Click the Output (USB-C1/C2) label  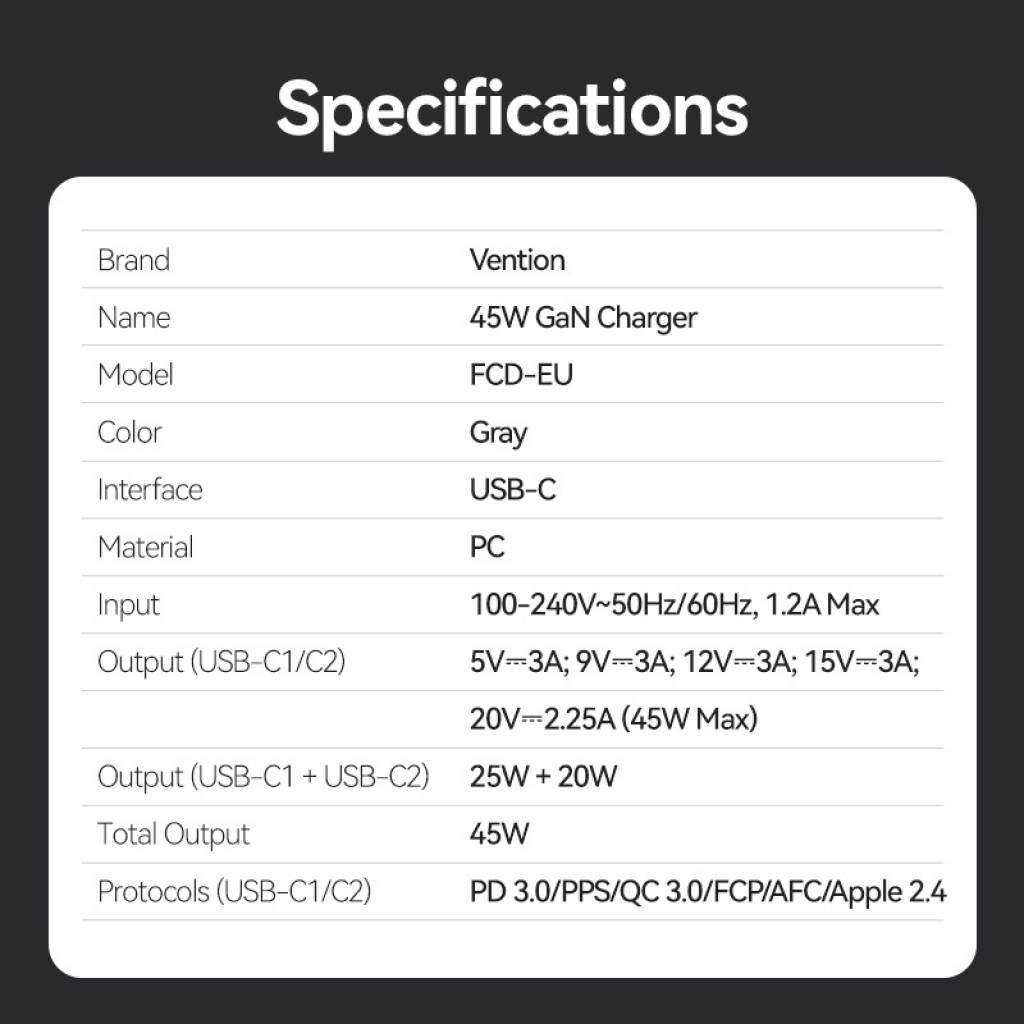click(221, 662)
